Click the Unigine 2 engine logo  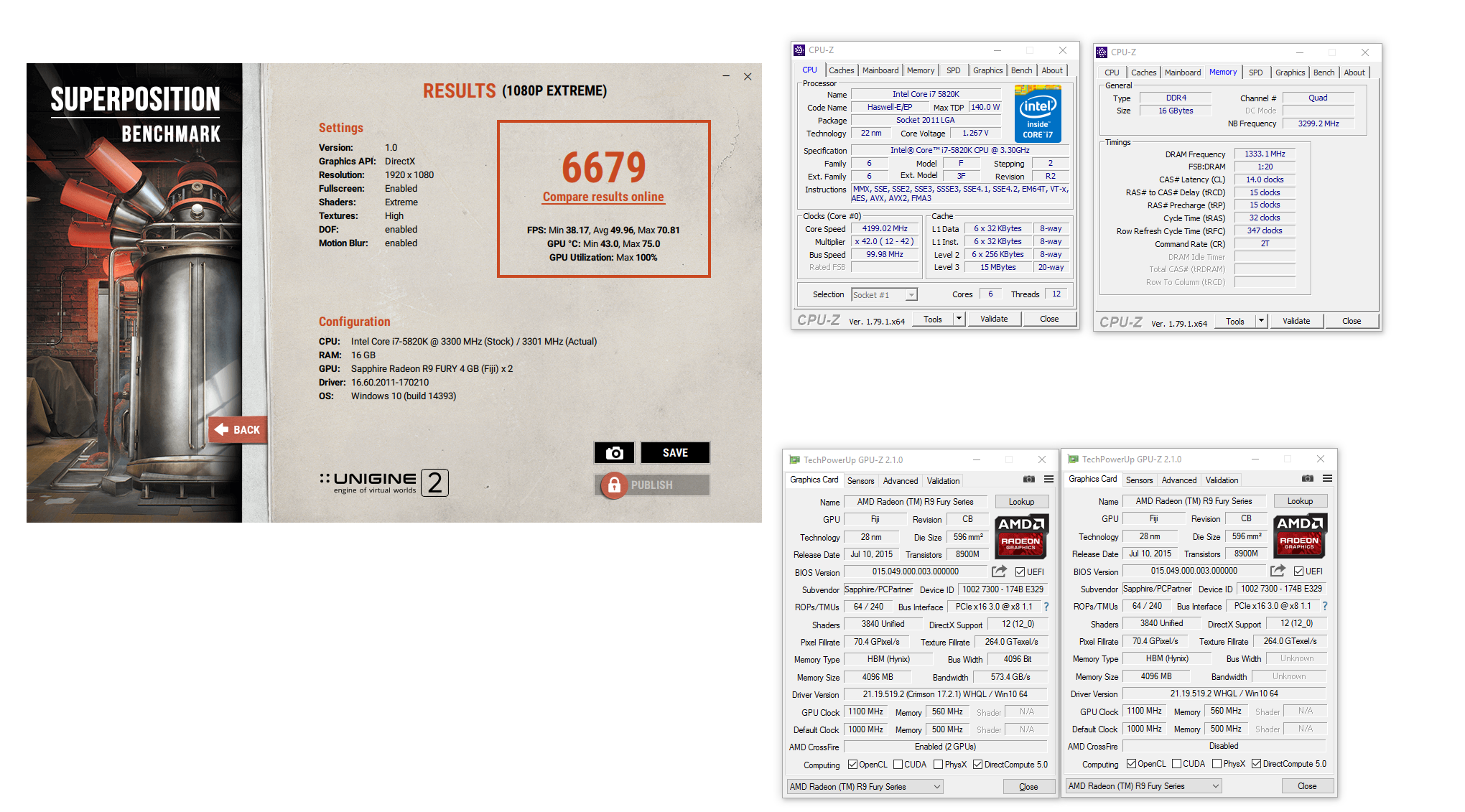[x=384, y=482]
